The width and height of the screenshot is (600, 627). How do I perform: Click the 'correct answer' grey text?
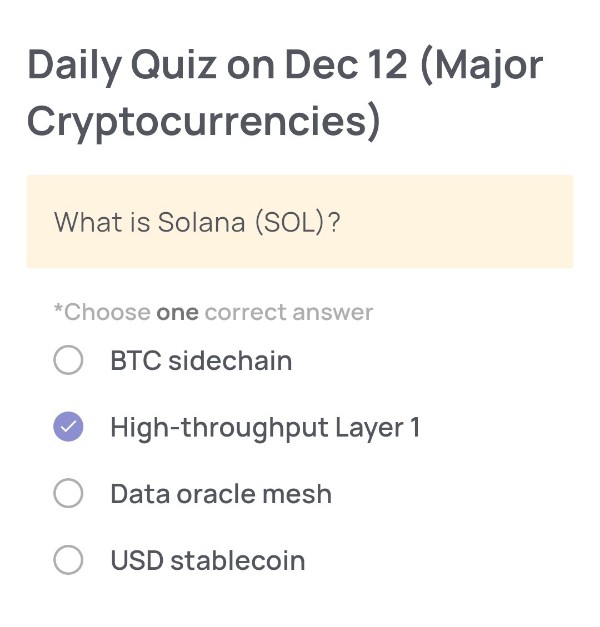pyautogui.click(x=289, y=312)
